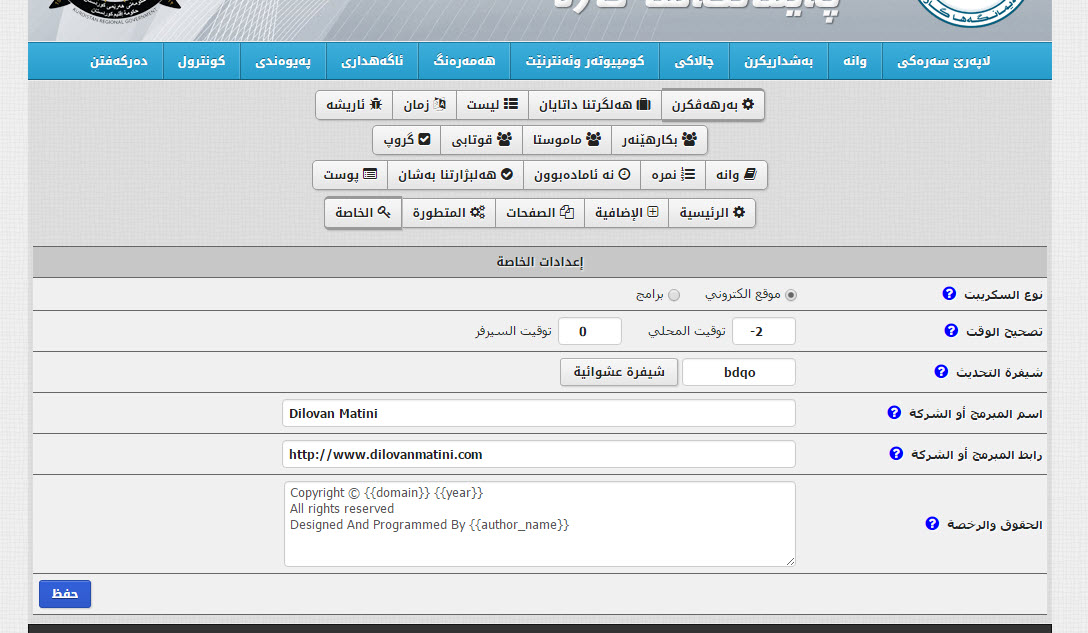
Task: Click the blue حفظ save button
Action: point(65,593)
